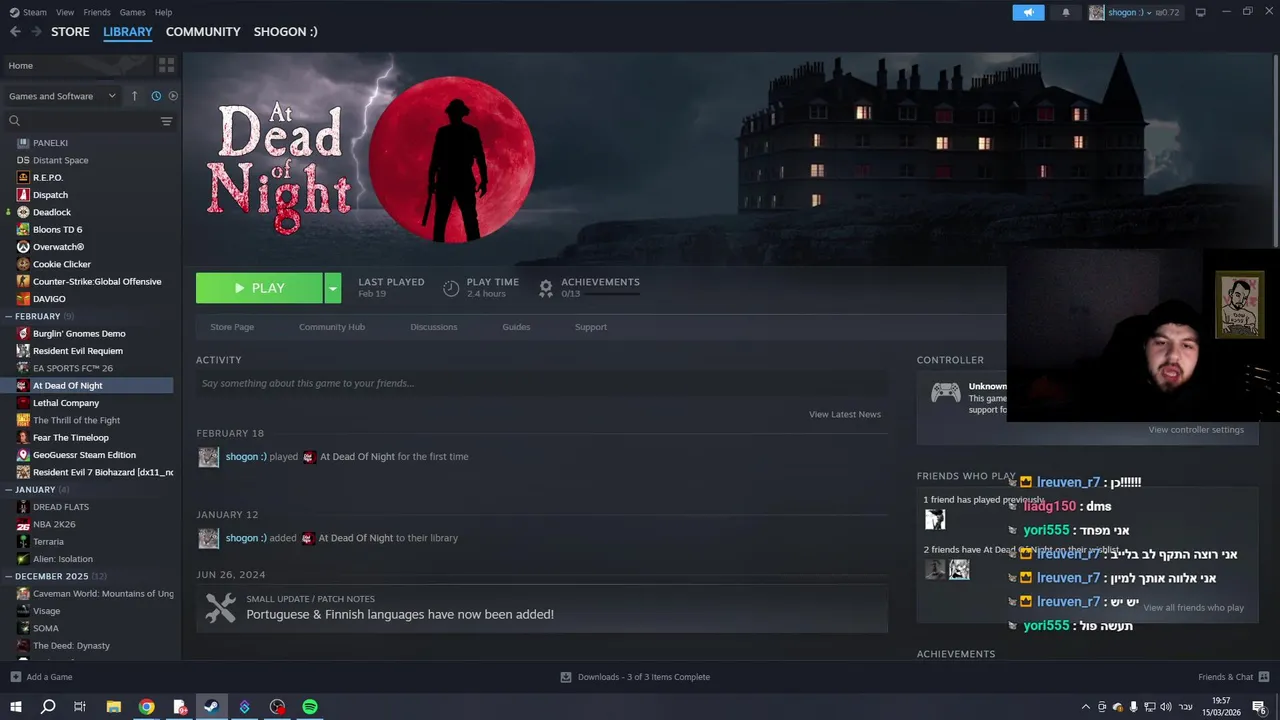Click the Achievements trophy icon
Screen dimensions: 1280x720
pos(546,288)
